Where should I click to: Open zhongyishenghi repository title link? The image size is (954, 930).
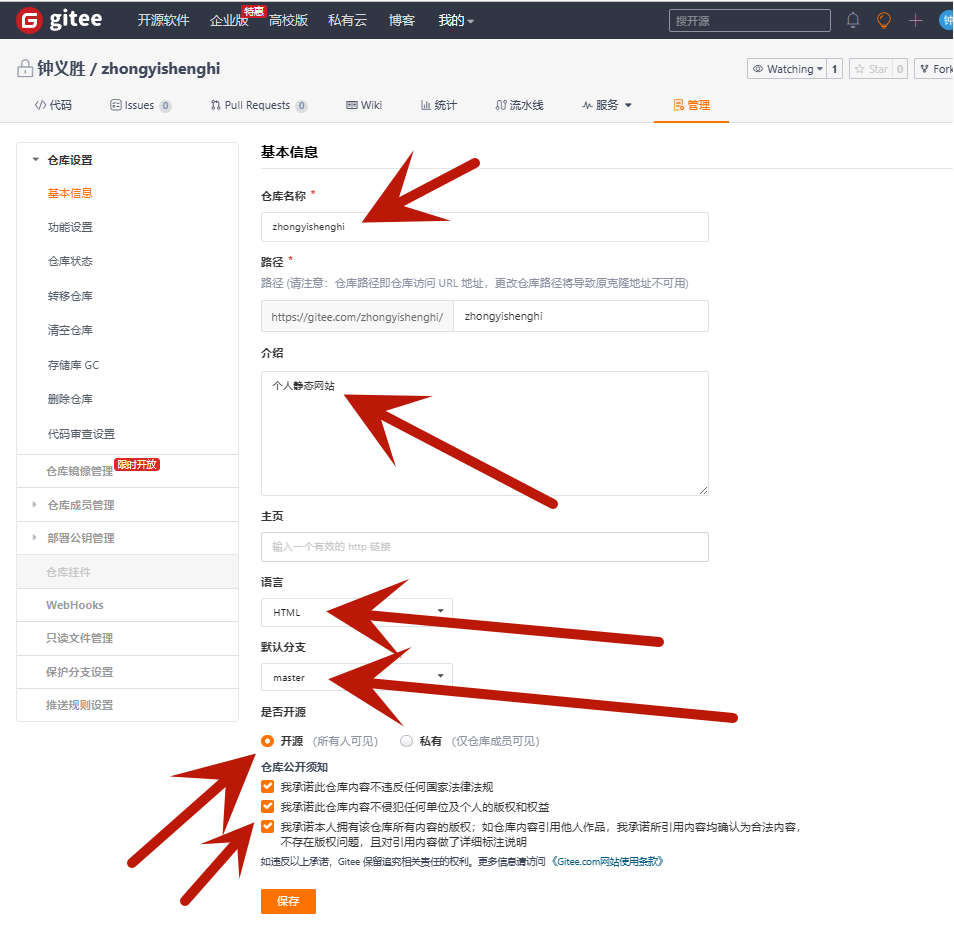[x=161, y=68]
